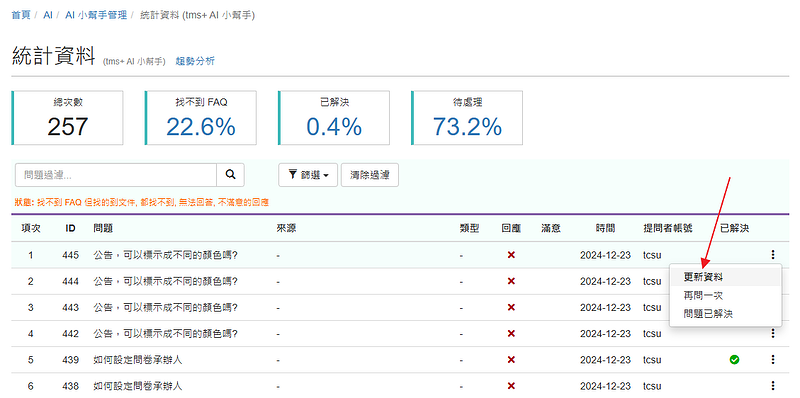Click the 來源 column header

286,228
